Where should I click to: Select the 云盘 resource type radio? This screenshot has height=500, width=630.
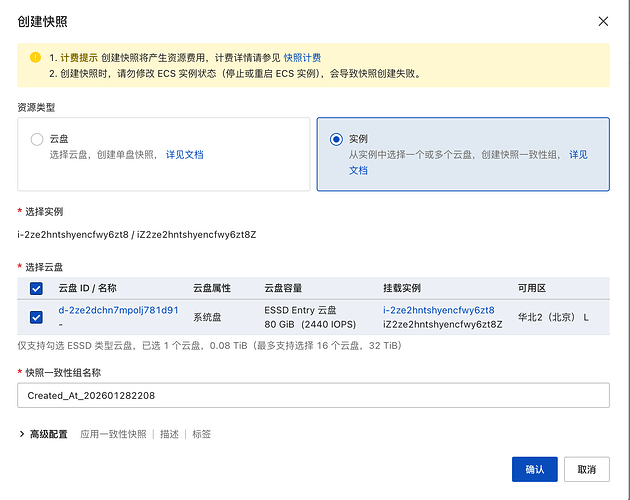pyautogui.click(x=37, y=140)
